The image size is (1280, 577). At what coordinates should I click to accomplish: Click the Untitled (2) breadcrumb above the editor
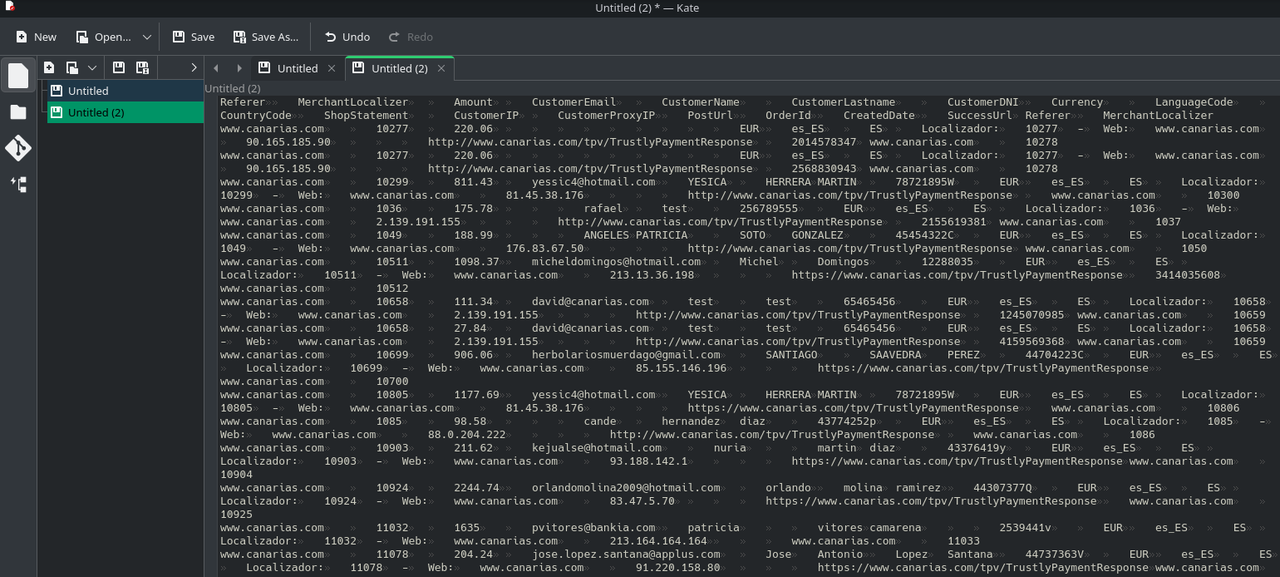[233, 89]
